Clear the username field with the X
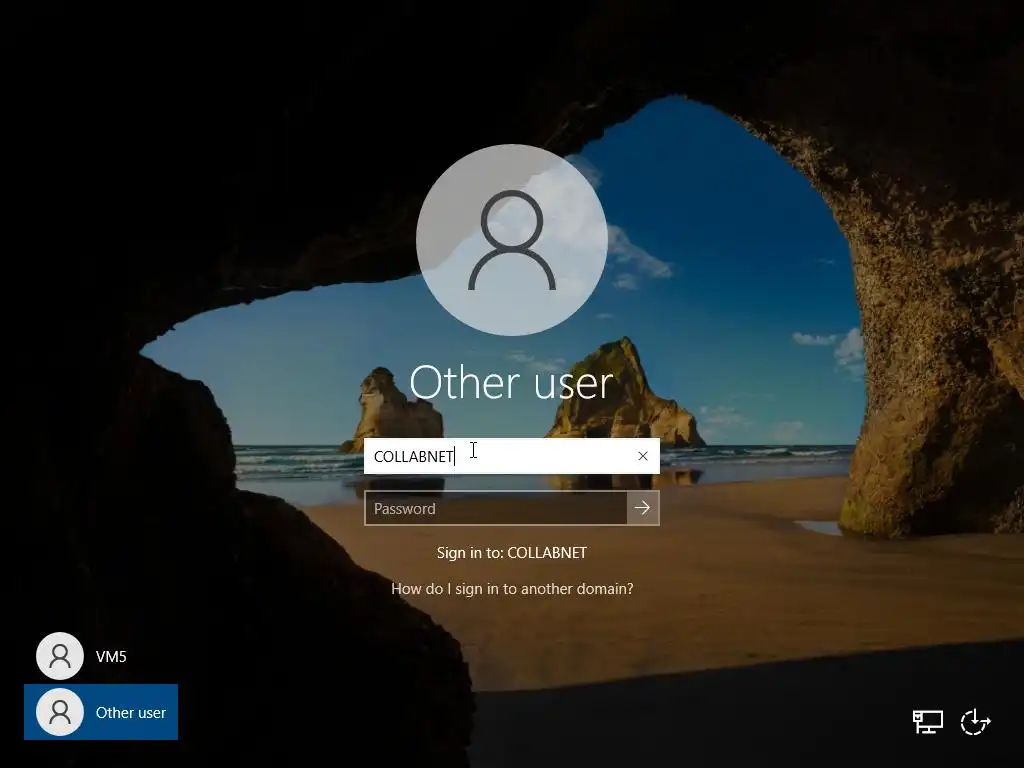 click(643, 456)
